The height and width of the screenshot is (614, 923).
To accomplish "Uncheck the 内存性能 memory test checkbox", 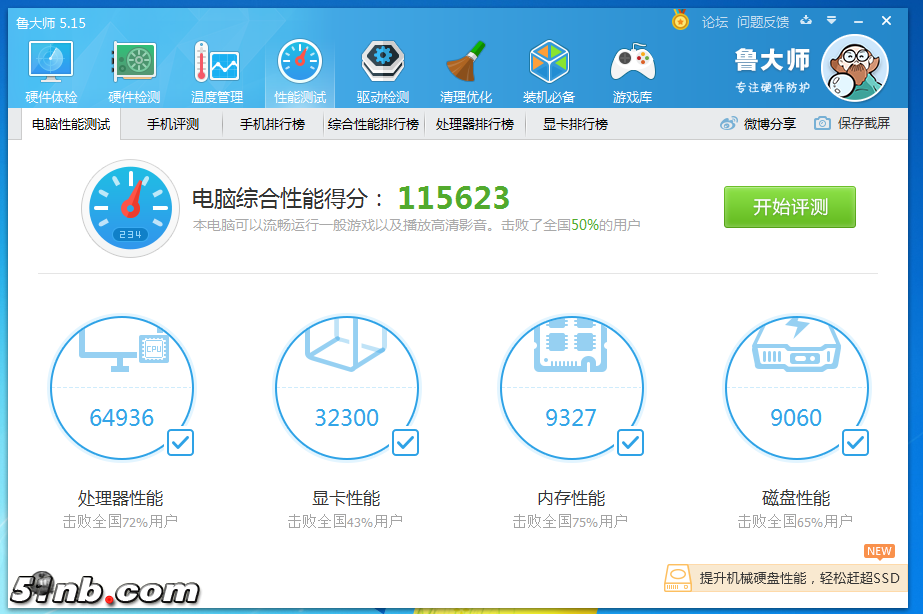I will pyautogui.click(x=630, y=442).
